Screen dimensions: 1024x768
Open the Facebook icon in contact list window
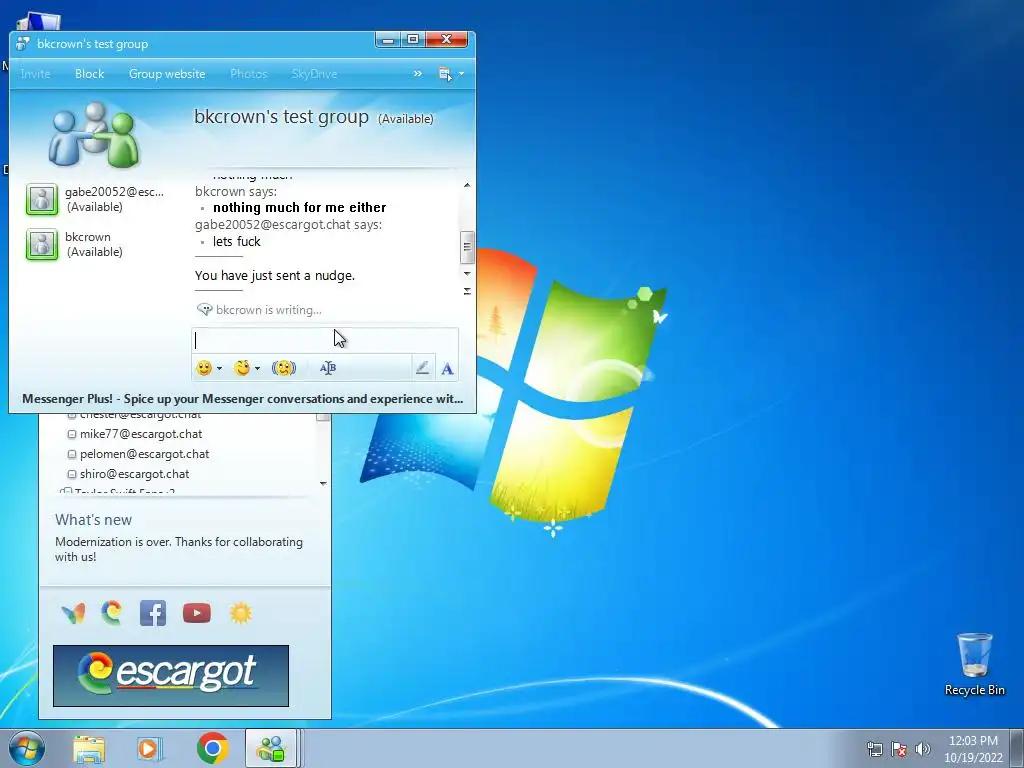(x=153, y=613)
